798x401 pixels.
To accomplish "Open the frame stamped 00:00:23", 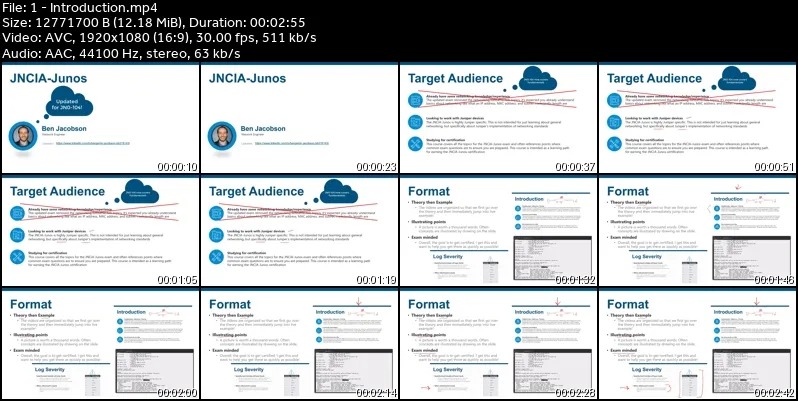I will (x=299, y=118).
